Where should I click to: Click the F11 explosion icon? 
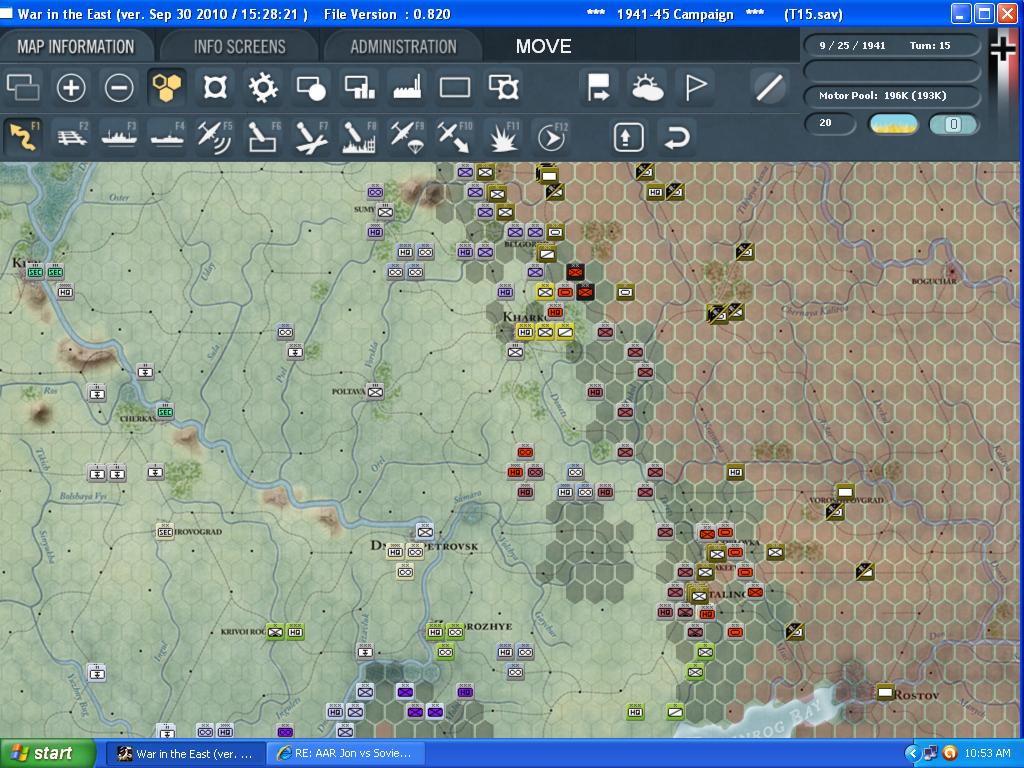(x=504, y=136)
